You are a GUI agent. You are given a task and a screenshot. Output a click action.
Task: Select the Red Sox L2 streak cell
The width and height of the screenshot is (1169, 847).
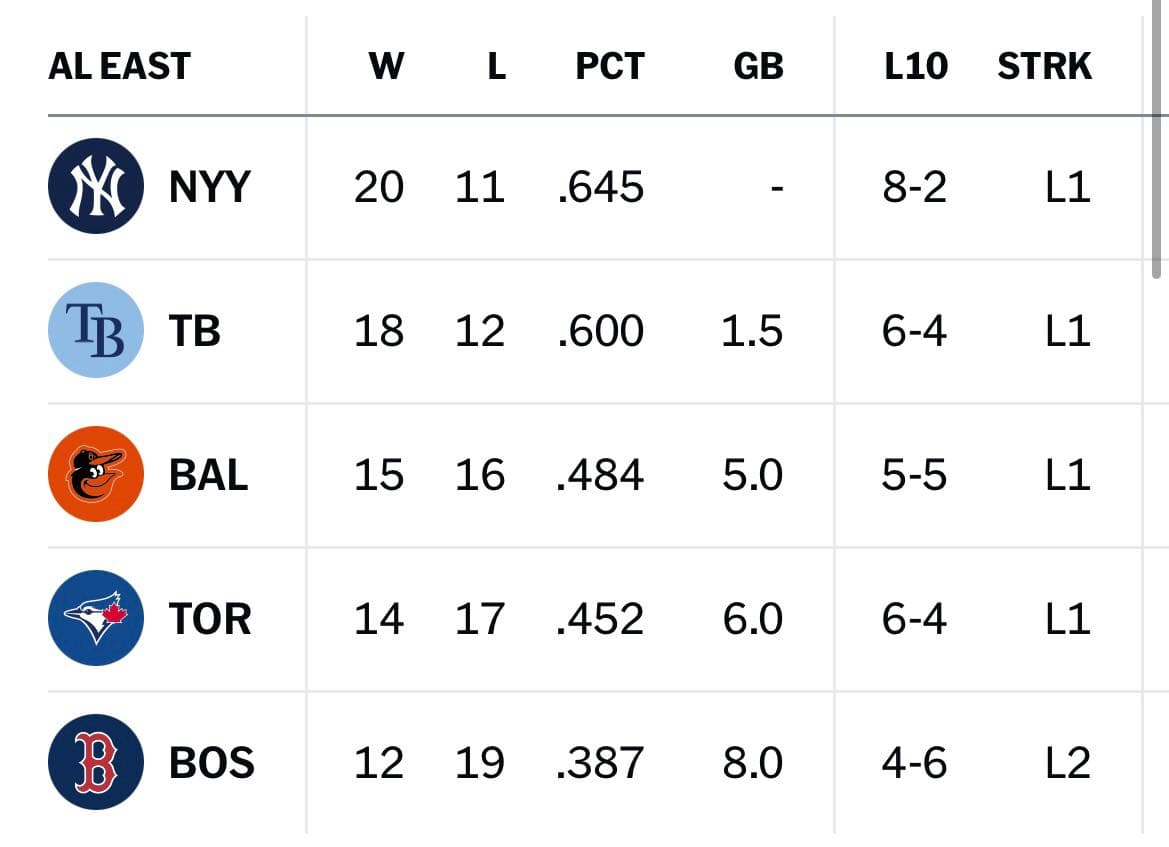click(1068, 763)
